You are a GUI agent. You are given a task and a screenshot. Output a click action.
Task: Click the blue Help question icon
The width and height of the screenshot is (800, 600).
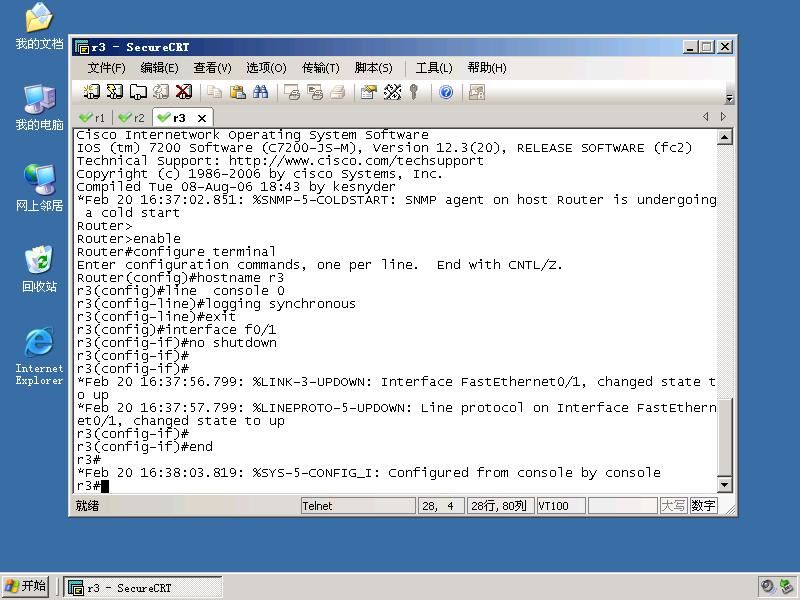446,92
